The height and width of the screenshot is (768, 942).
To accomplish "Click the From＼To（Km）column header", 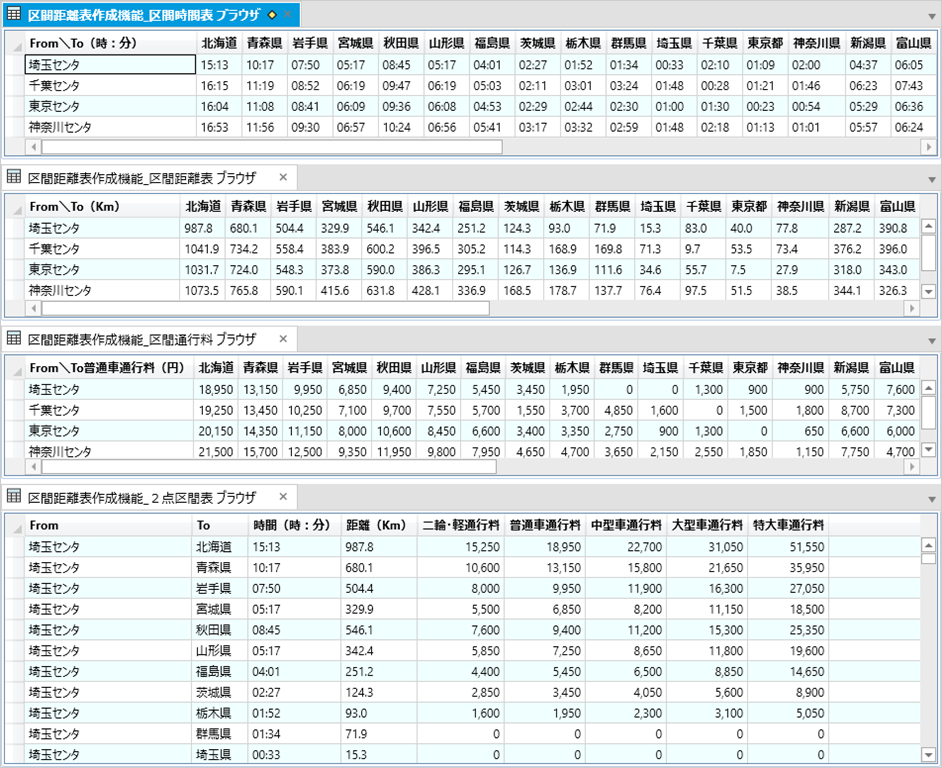I will tap(103, 207).
